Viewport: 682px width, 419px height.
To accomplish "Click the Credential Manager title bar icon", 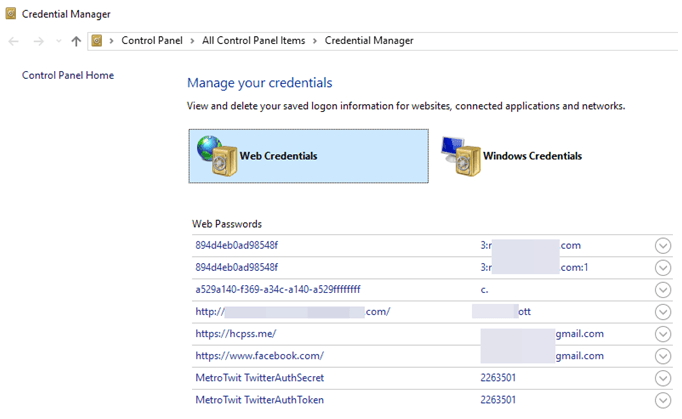I will 10,13.
